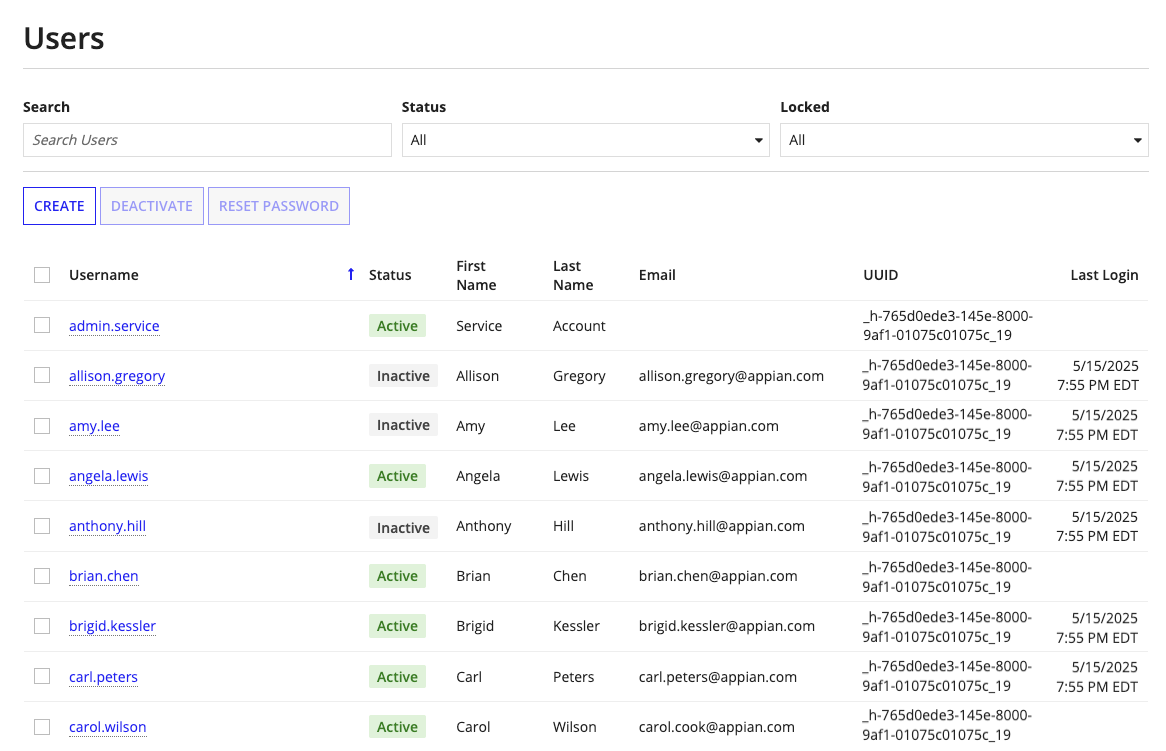Select the carol.wilson row checkbox
Screen dimensions: 1166x751
click(42, 726)
